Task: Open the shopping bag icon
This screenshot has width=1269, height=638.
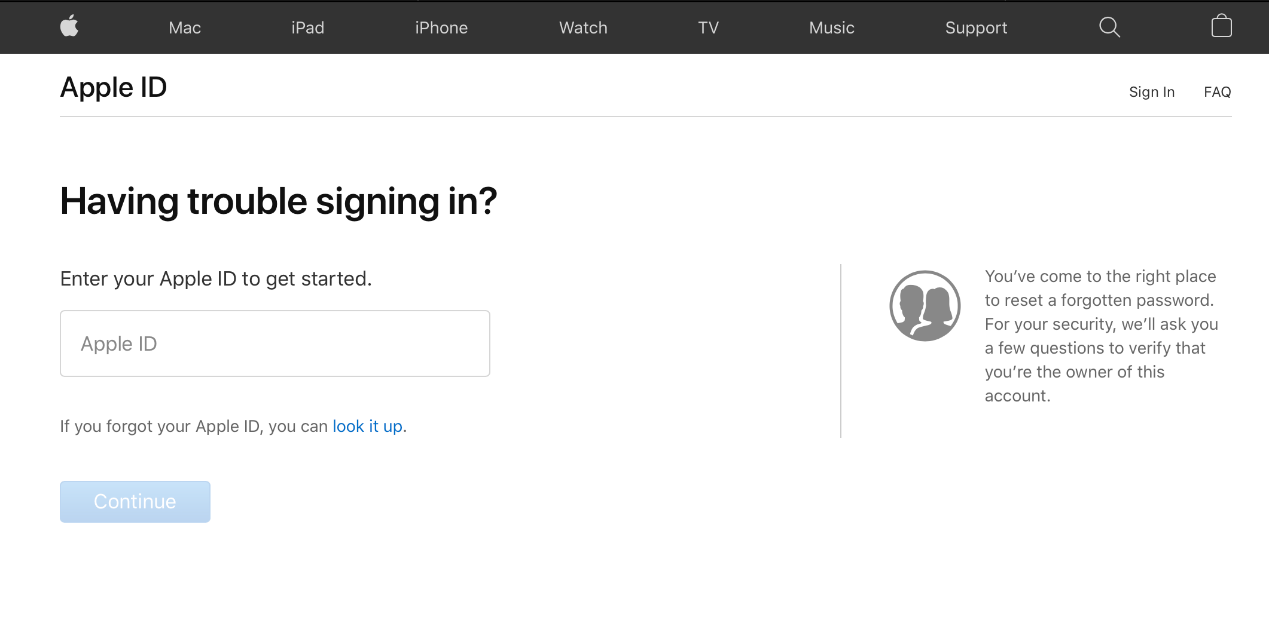Action: tap(1221, 26)
